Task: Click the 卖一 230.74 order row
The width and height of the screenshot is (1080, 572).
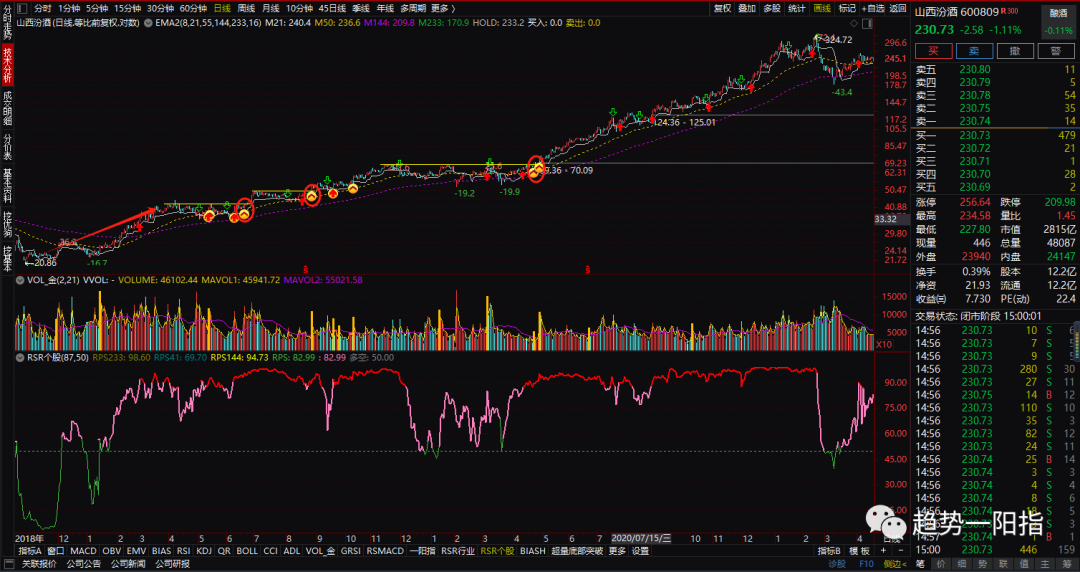Action: pos(995,121)
